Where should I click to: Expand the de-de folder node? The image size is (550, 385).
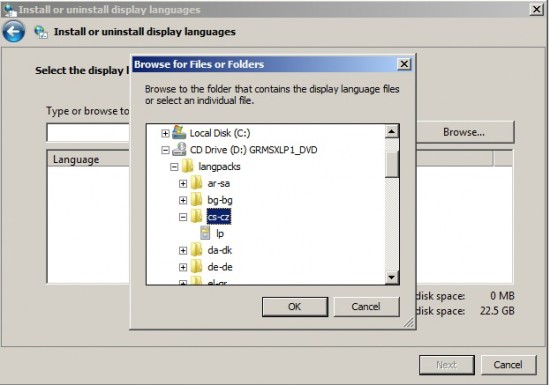(x=183, y=267)
